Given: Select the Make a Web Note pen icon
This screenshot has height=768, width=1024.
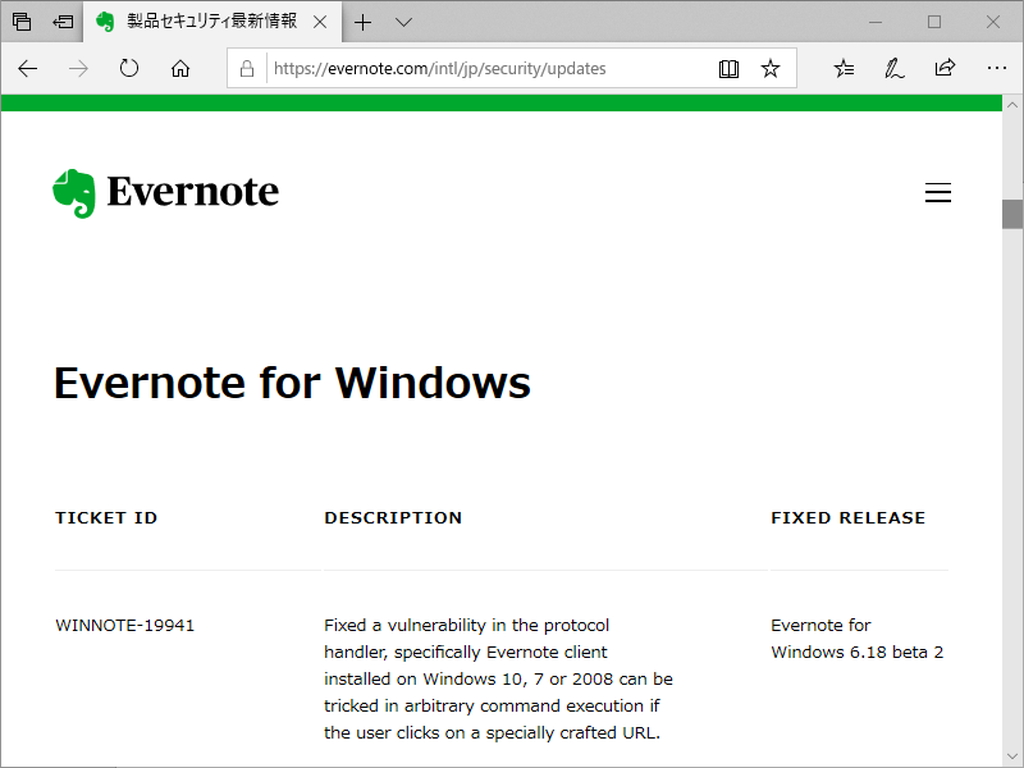Looking at the screenshot, I should 894,68.
